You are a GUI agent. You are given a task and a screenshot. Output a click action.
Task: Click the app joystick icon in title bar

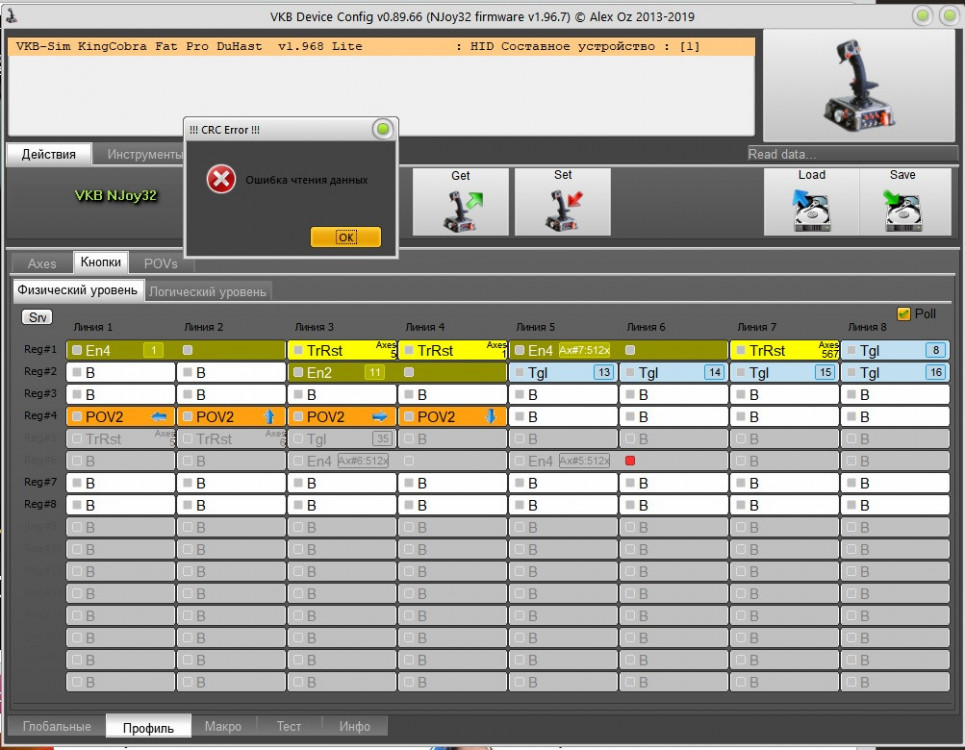coord(11,17)
